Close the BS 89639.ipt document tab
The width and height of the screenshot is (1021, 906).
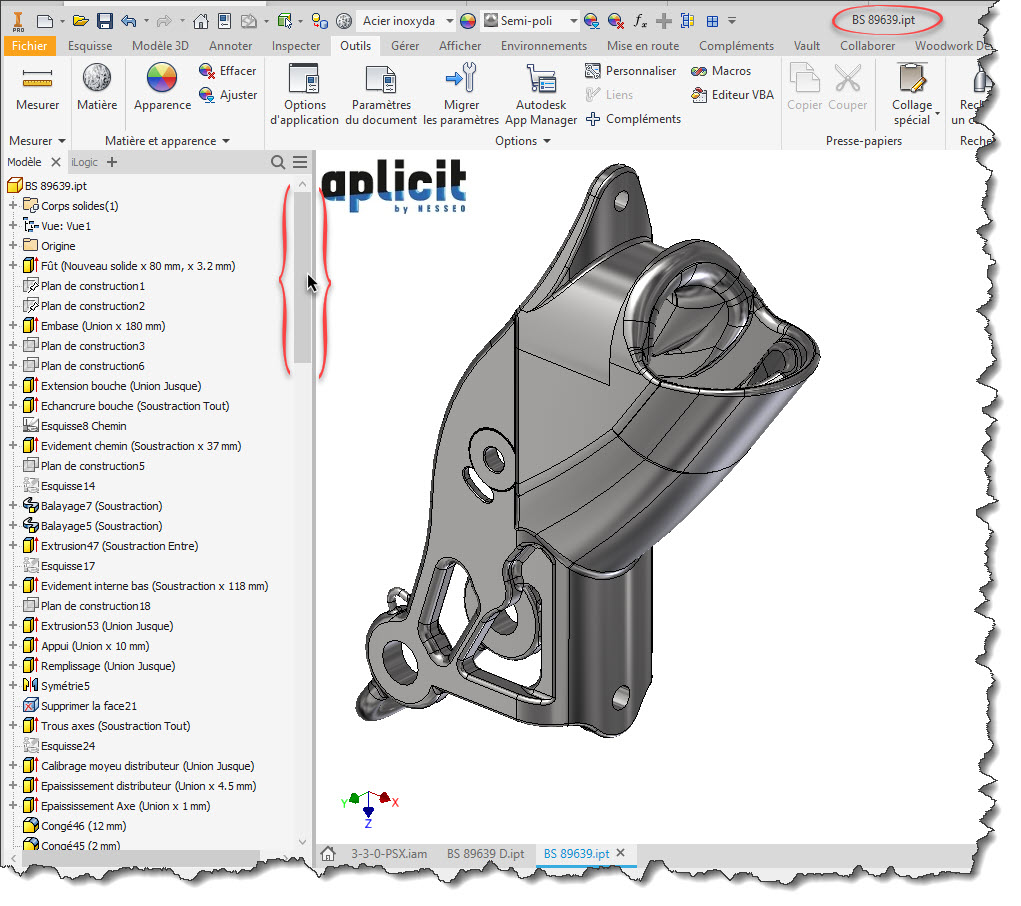click(x=620, y=853)
